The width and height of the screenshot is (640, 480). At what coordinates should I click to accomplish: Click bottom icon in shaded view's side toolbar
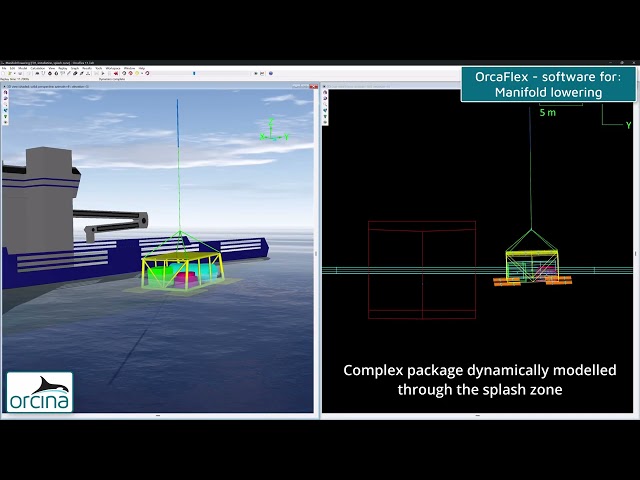point(5,122)
